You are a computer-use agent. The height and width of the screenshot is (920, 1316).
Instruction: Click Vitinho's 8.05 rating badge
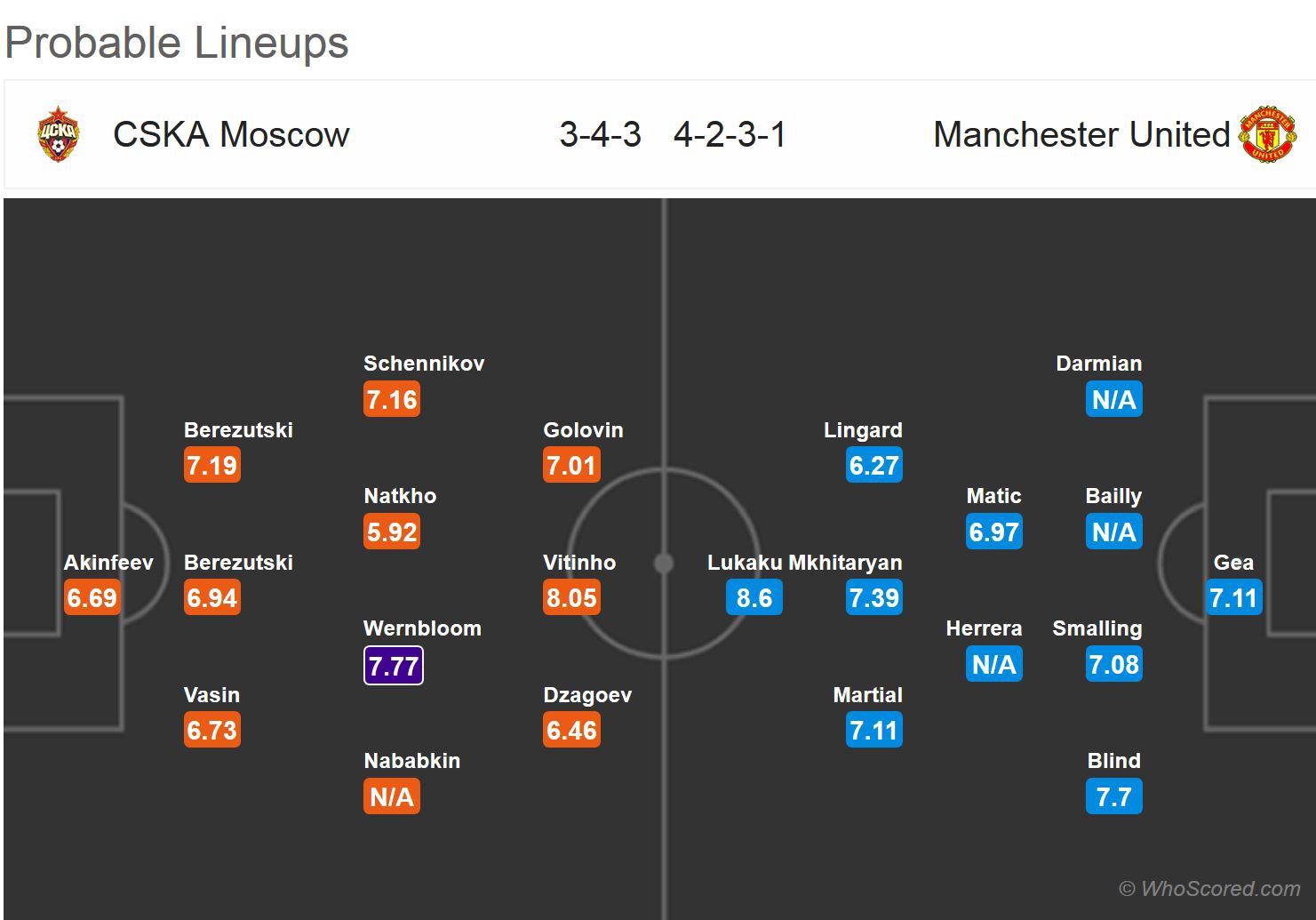tap(571, 597)
